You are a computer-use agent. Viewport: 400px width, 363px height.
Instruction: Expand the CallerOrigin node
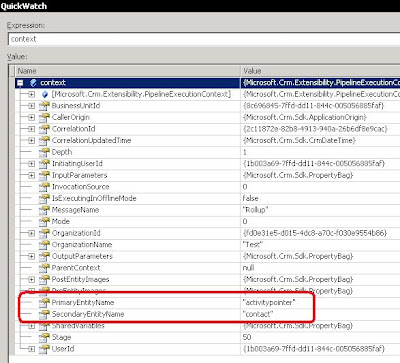click(31, 117)
